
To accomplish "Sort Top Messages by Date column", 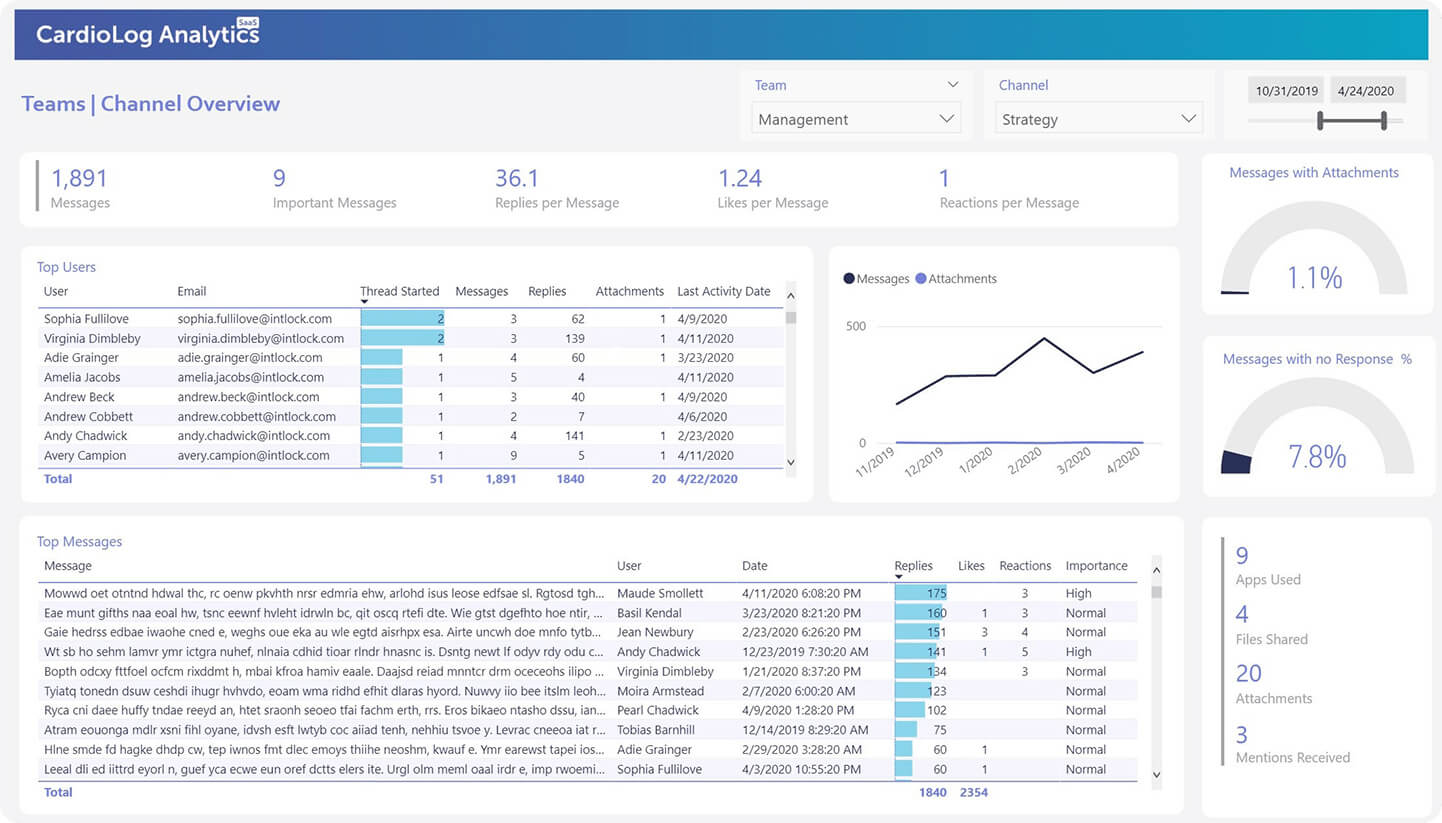I will click(755, 565).
